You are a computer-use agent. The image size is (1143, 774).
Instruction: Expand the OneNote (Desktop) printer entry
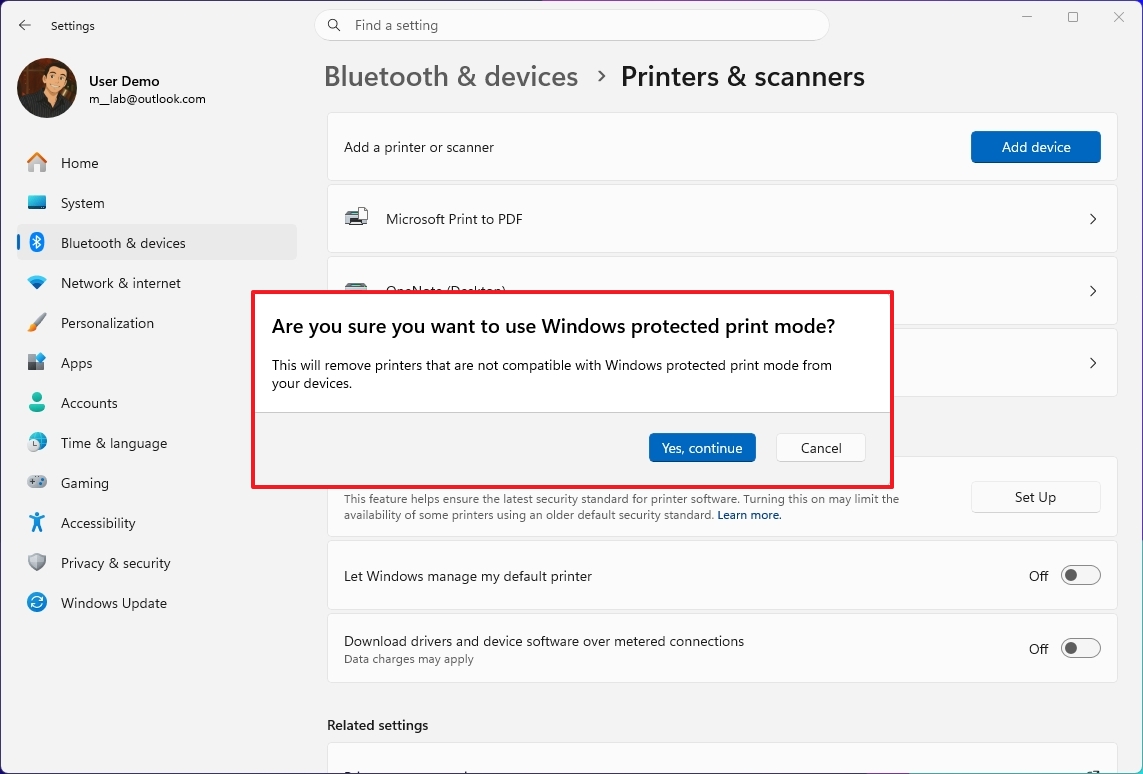(x=1093, y=290)
